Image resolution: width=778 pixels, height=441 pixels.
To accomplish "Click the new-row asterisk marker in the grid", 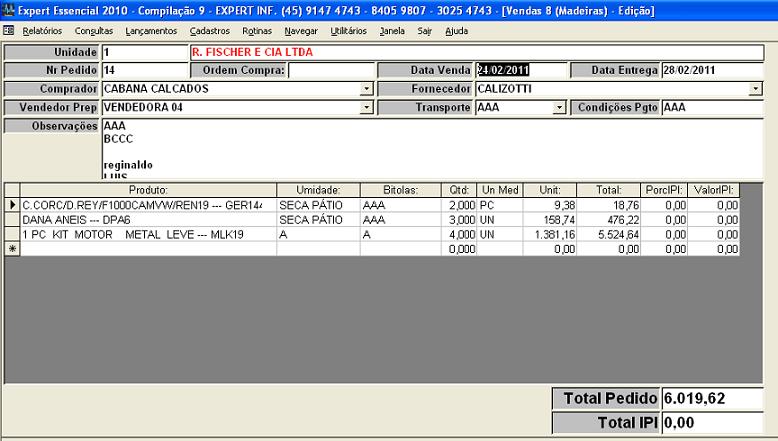I will 12,248.
